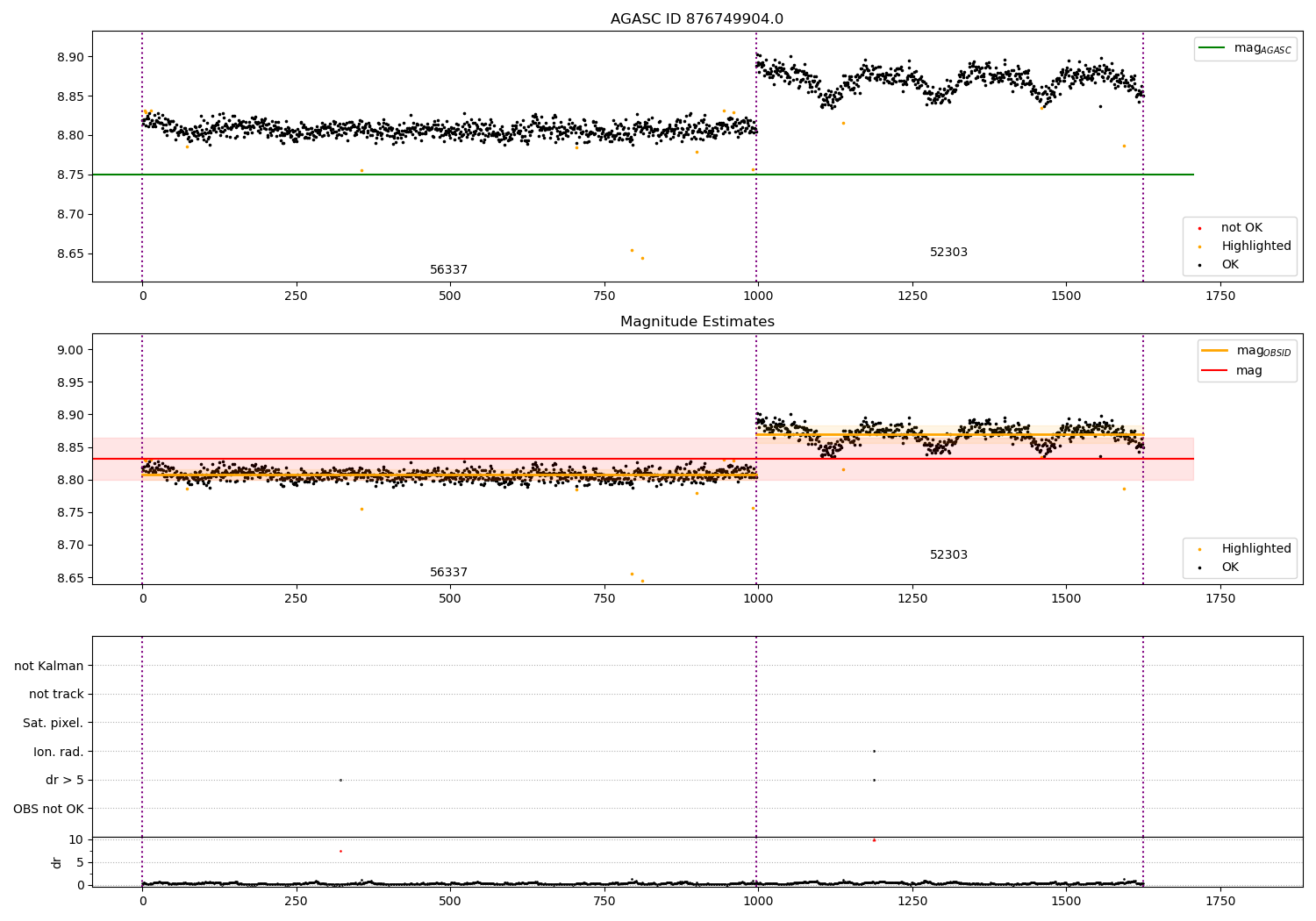This screenshot has height=921, width=1316.
Task: Click the 'Magnitude Estimates' plot title
Action: (697, 322)
